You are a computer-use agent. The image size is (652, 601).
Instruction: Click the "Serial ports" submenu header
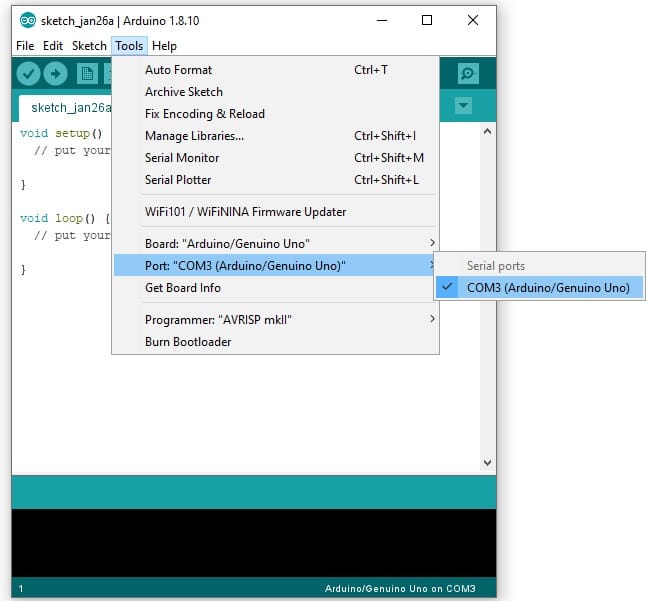click(x=496, y=265)
